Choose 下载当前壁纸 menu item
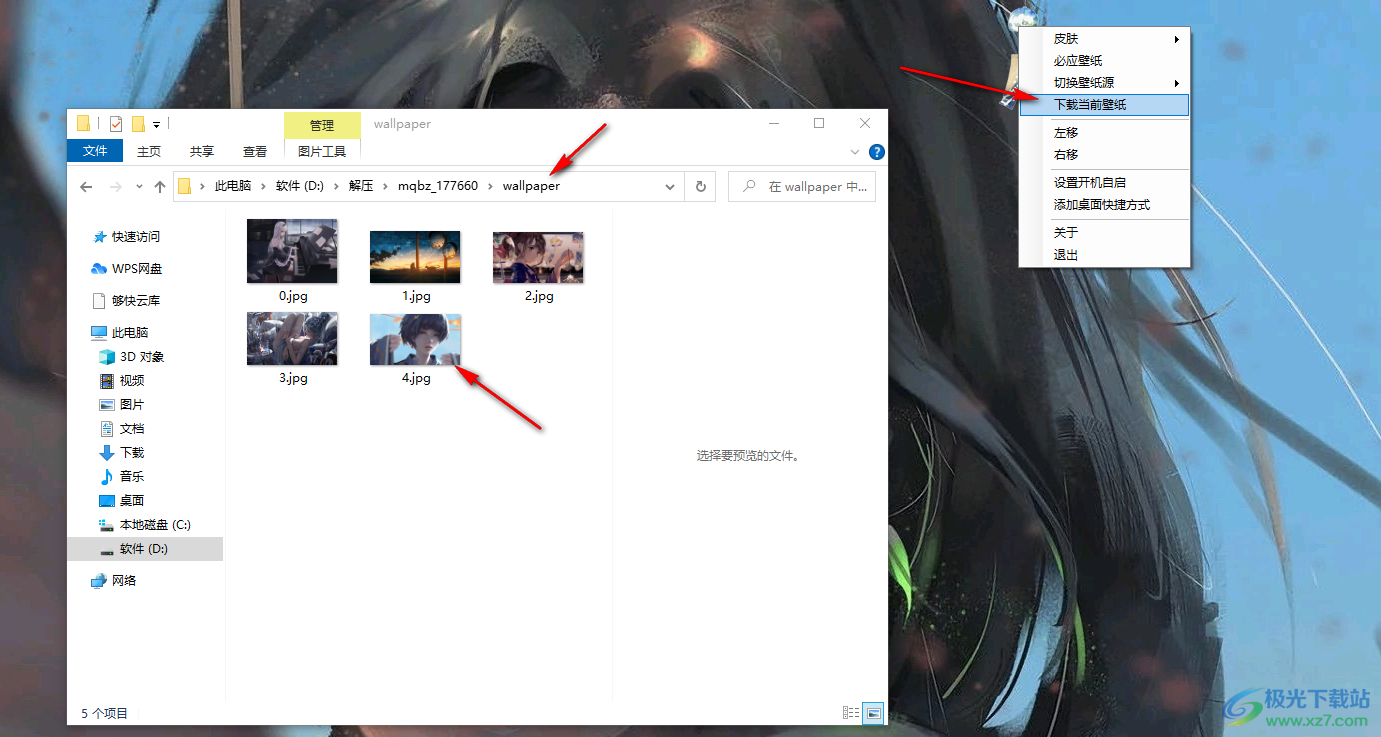 coord(1104,104)
